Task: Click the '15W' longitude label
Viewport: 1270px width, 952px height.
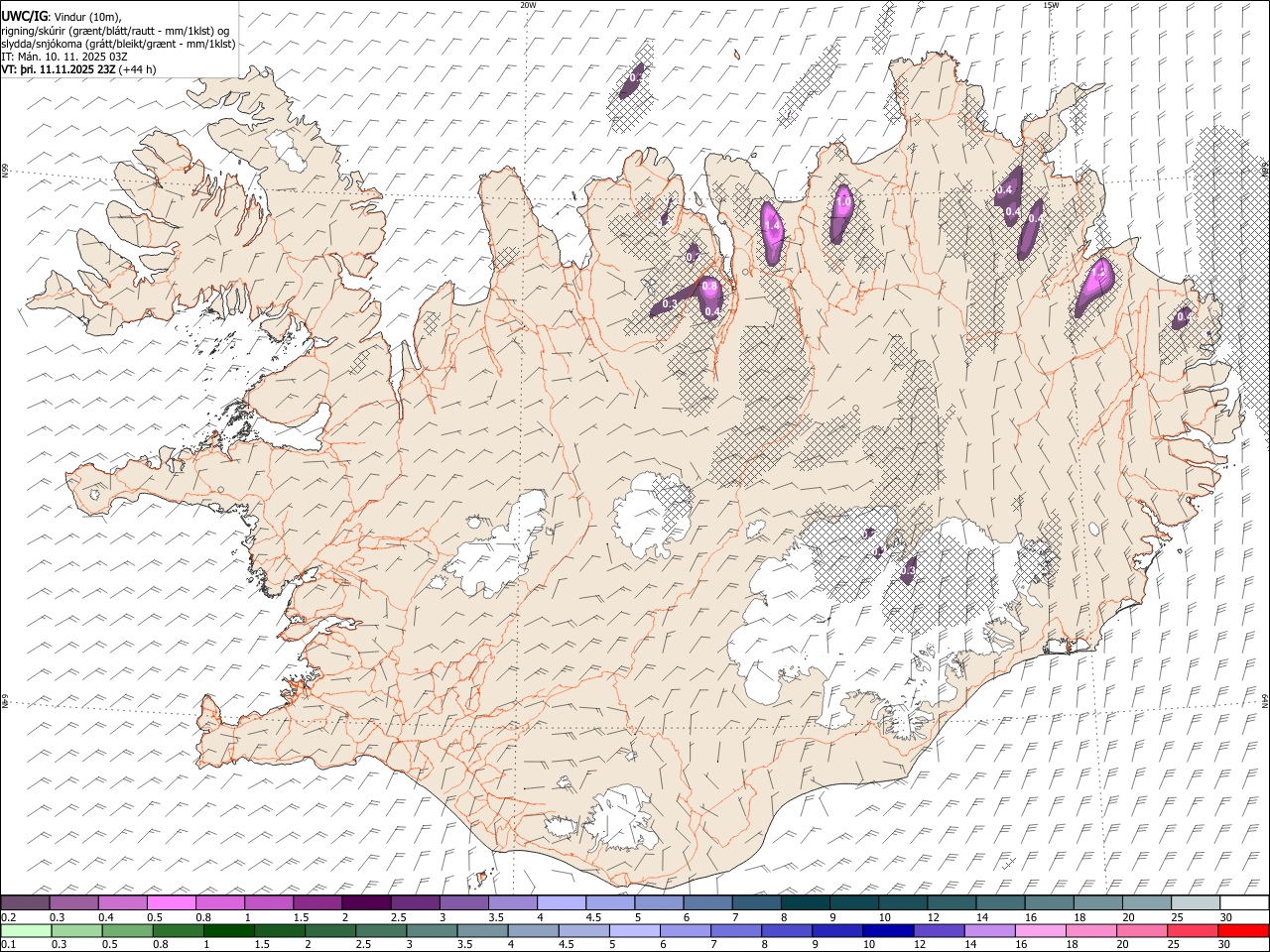Action: (1051, 6)
